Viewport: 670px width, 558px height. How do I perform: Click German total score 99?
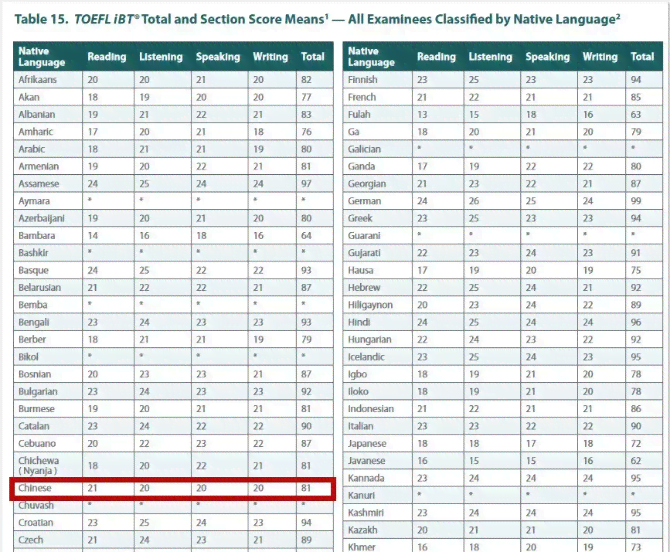pyautogui.click(x=636, y=201)
